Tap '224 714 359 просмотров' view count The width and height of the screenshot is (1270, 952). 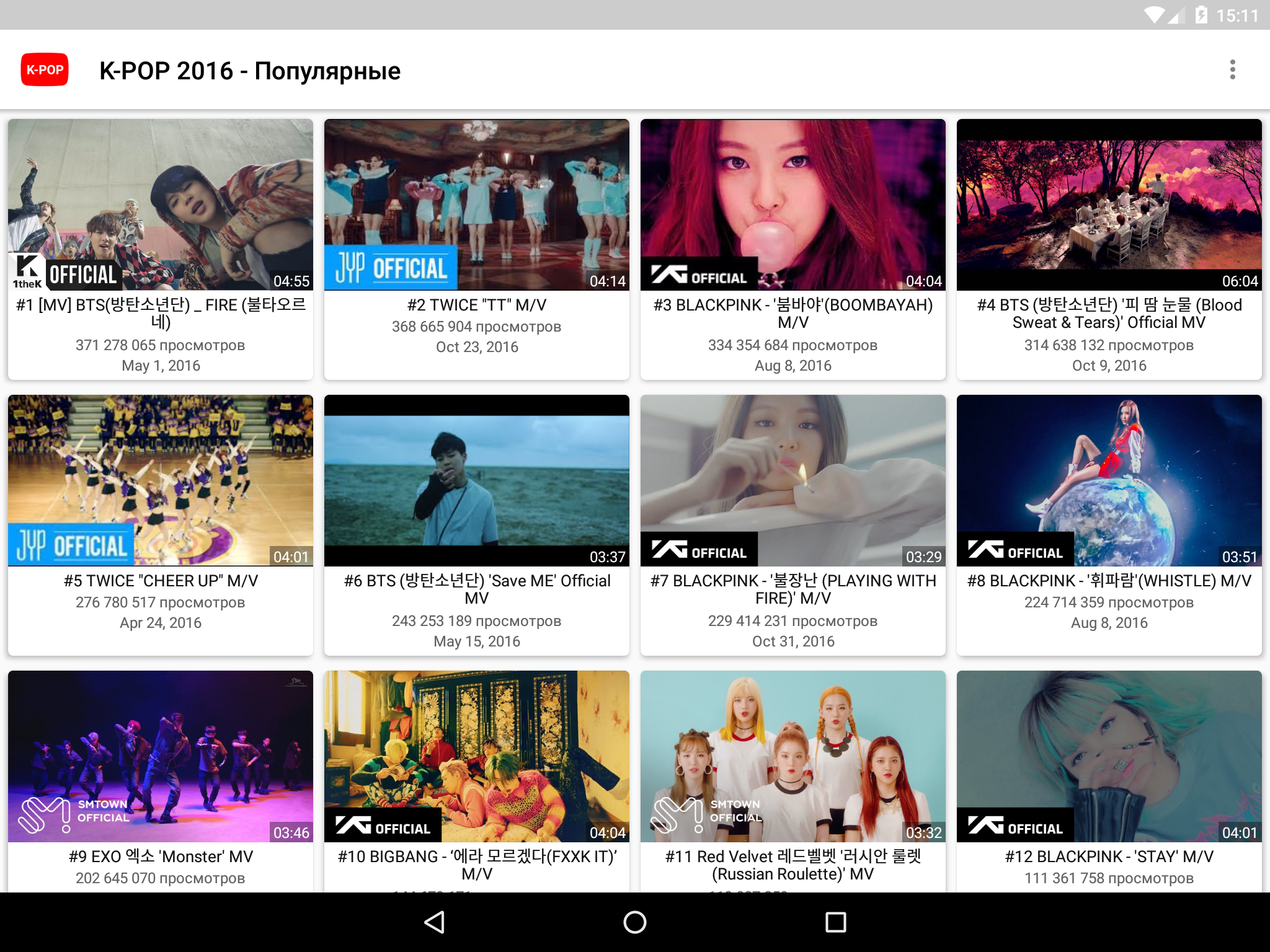pyautogui.click(x=1109, y=602)
